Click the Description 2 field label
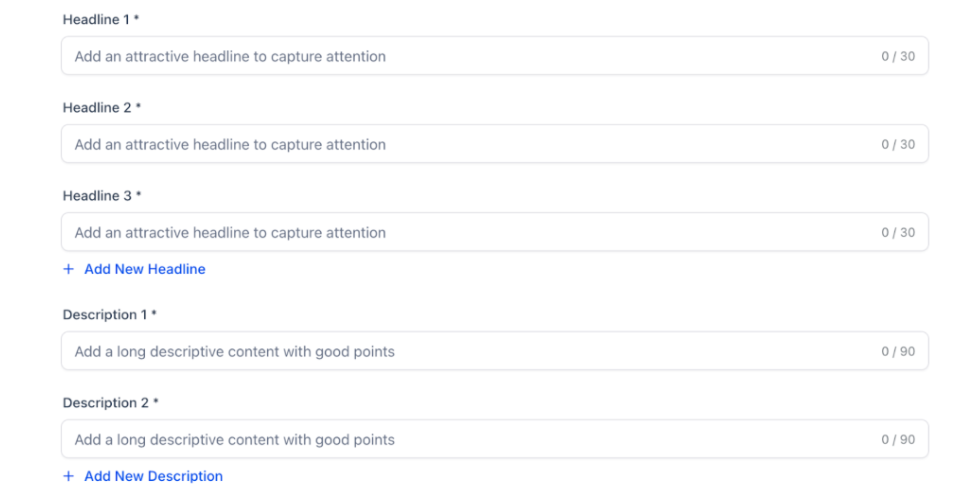975x496 pixels. pyautogui.click(x=106, y=403)
